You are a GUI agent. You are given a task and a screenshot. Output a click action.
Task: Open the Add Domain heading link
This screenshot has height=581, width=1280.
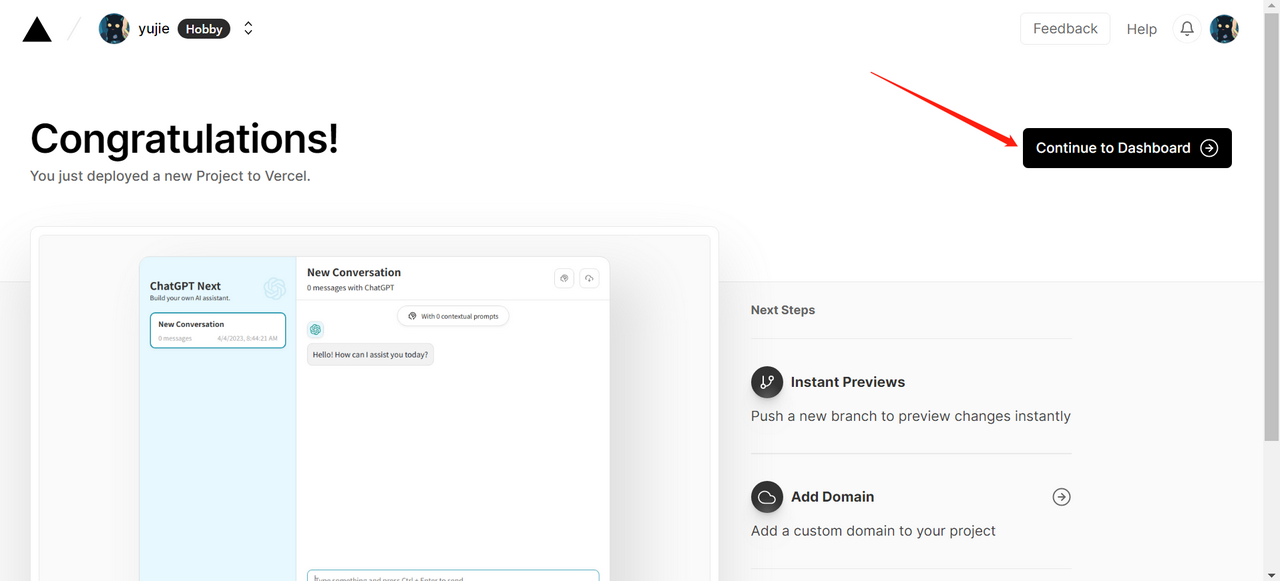tap(832, 497)
